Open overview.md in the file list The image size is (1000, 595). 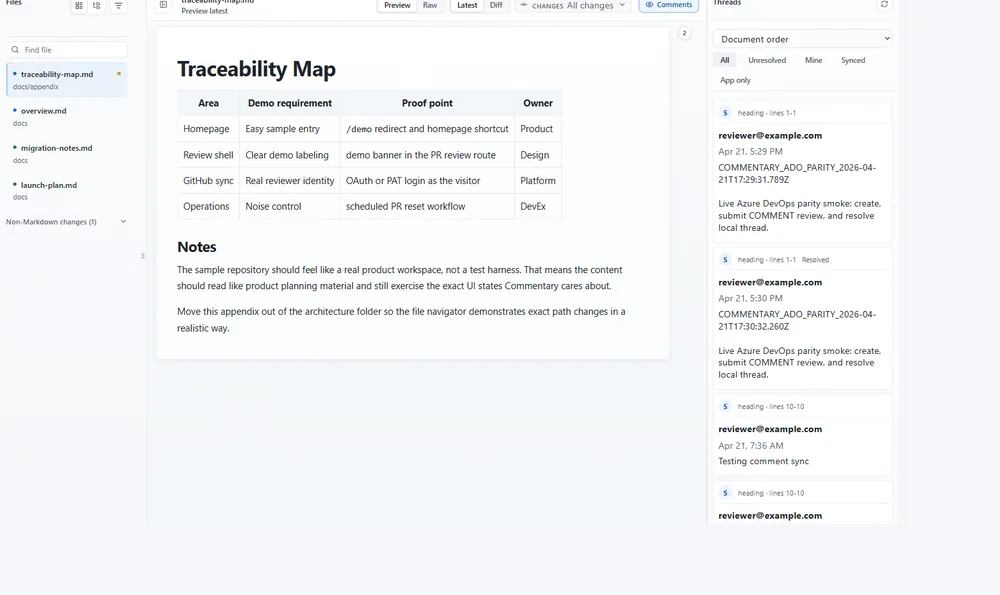pos(66,117)
